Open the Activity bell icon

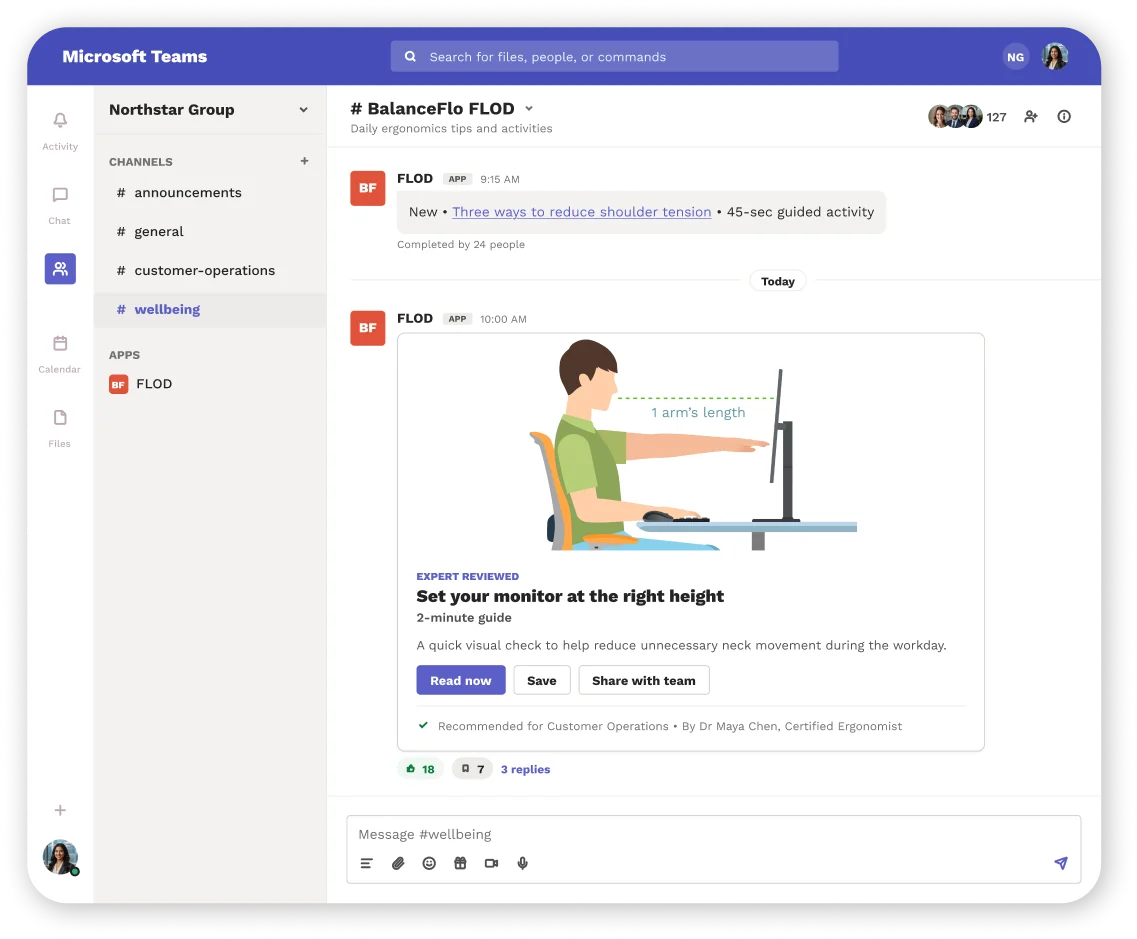(60, 120)
